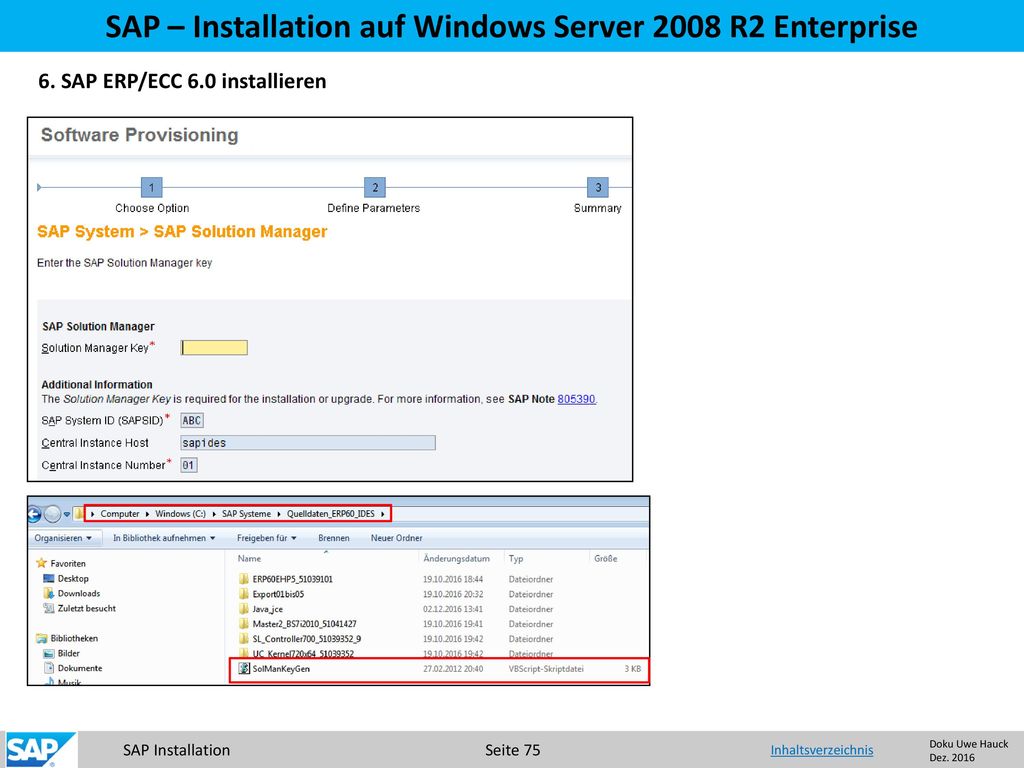1024x768 pixels.
Task: Open SAP Note 805390 link
Action: [x=576, y=398]
